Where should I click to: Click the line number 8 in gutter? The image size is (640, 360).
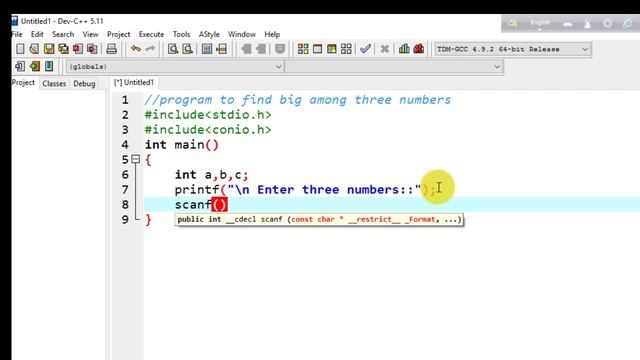coord(125,204)
